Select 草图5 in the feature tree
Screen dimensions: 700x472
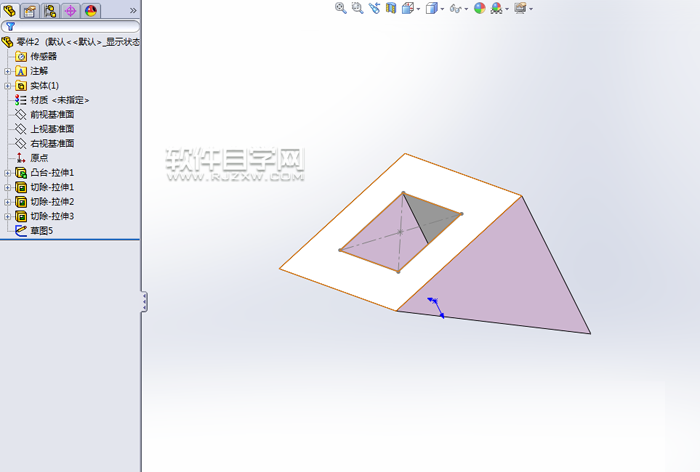41,230
